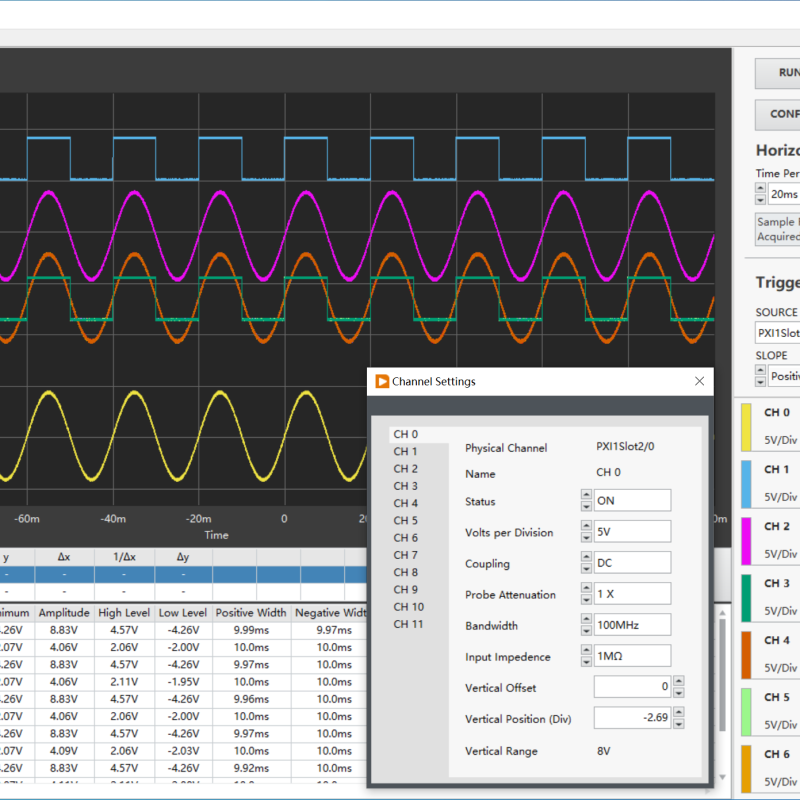Click the Δx cursor table header
Screen dimensions: 800x800
64,557
